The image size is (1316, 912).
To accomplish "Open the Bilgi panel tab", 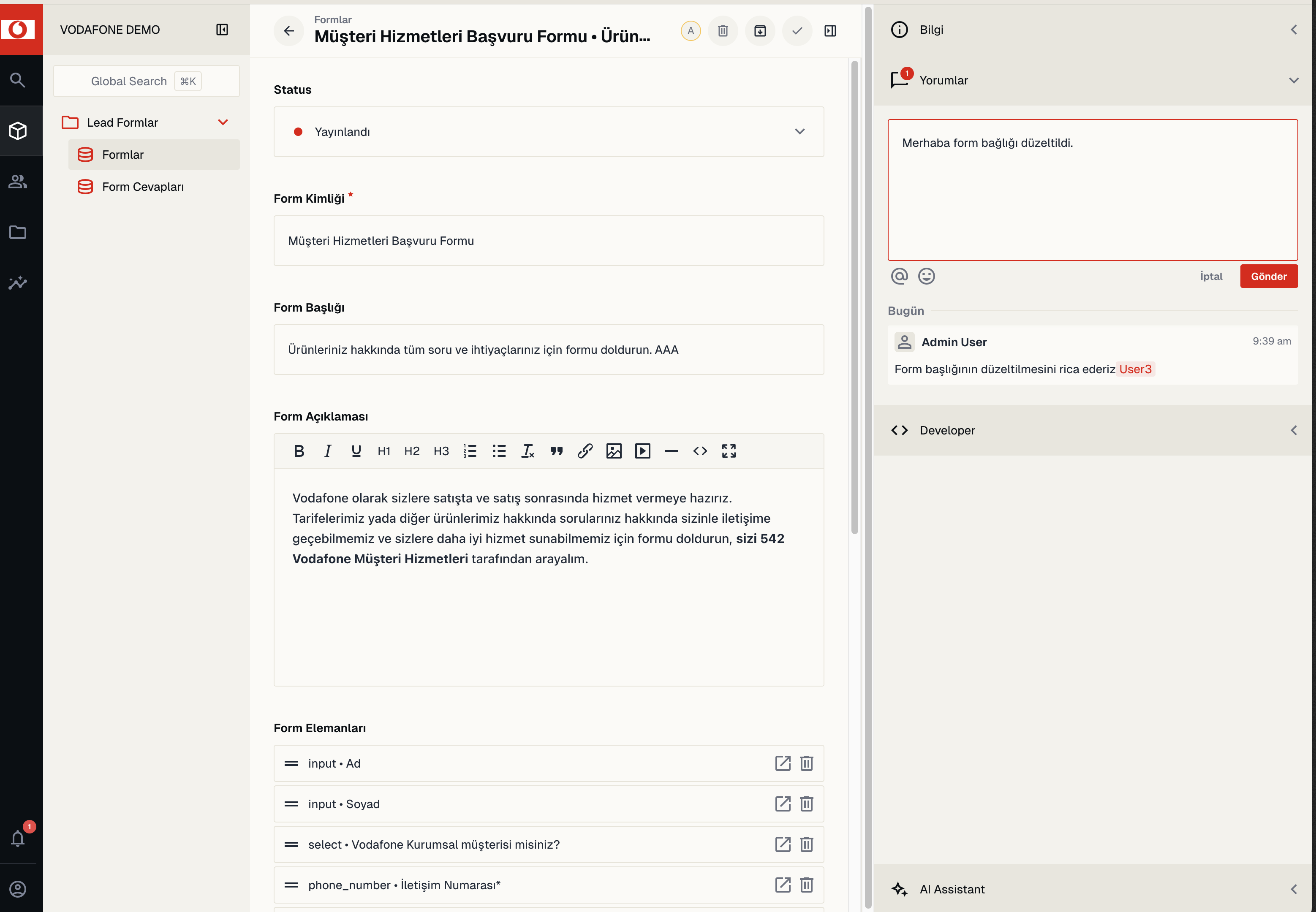I will (1092, 30).
